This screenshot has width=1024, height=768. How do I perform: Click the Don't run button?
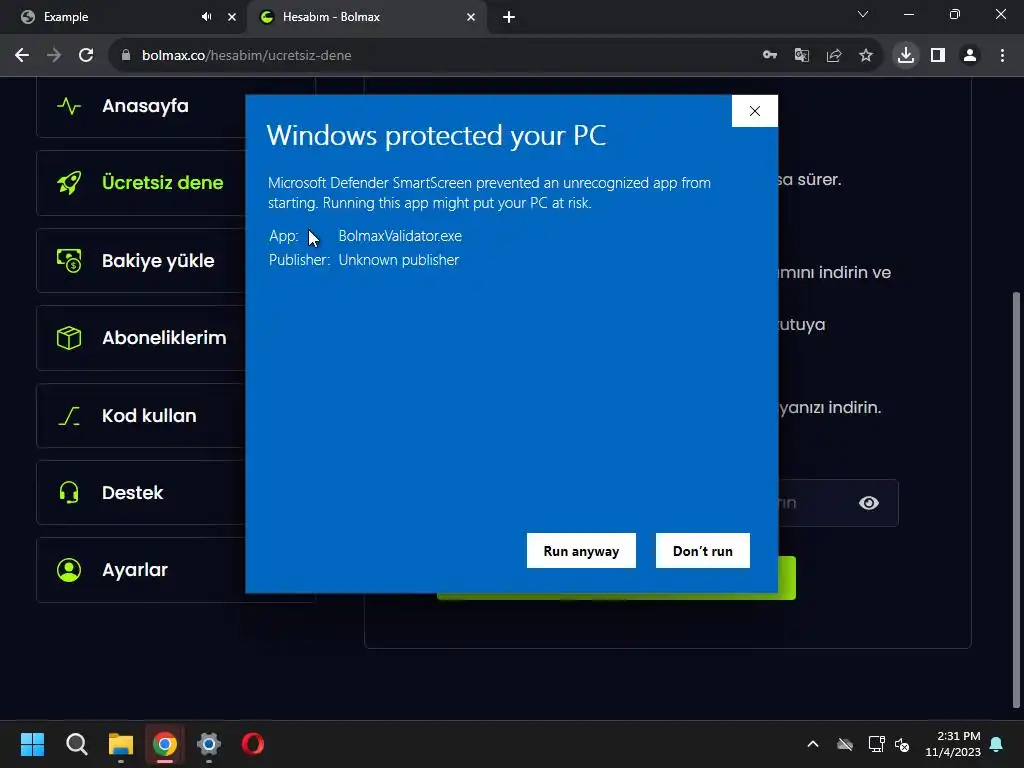point(703,551)
